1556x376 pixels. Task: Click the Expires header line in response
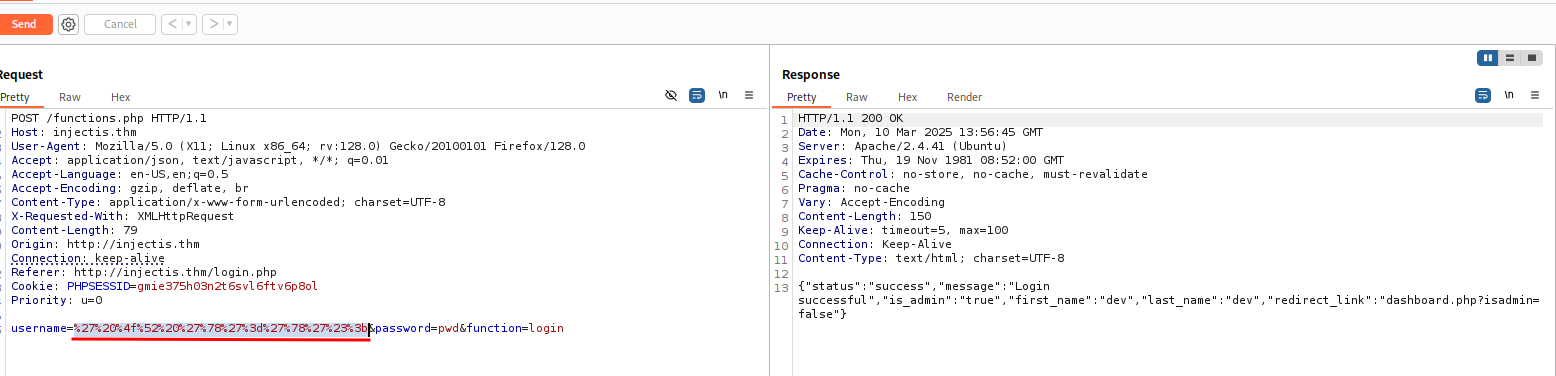(931, 160)
